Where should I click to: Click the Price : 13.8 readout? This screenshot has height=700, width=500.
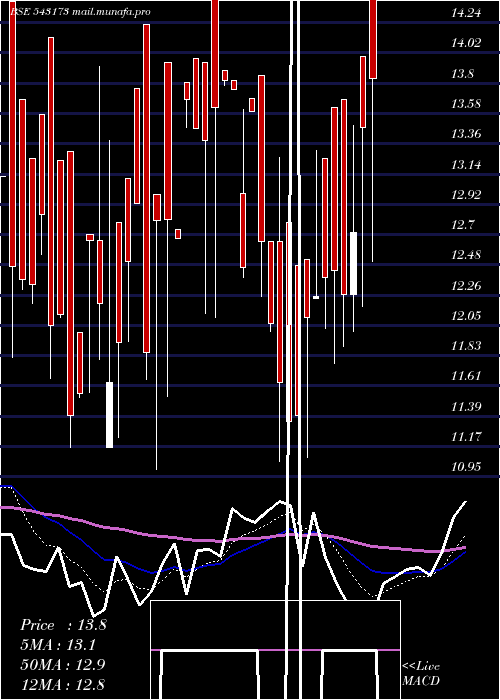[63, 625]
